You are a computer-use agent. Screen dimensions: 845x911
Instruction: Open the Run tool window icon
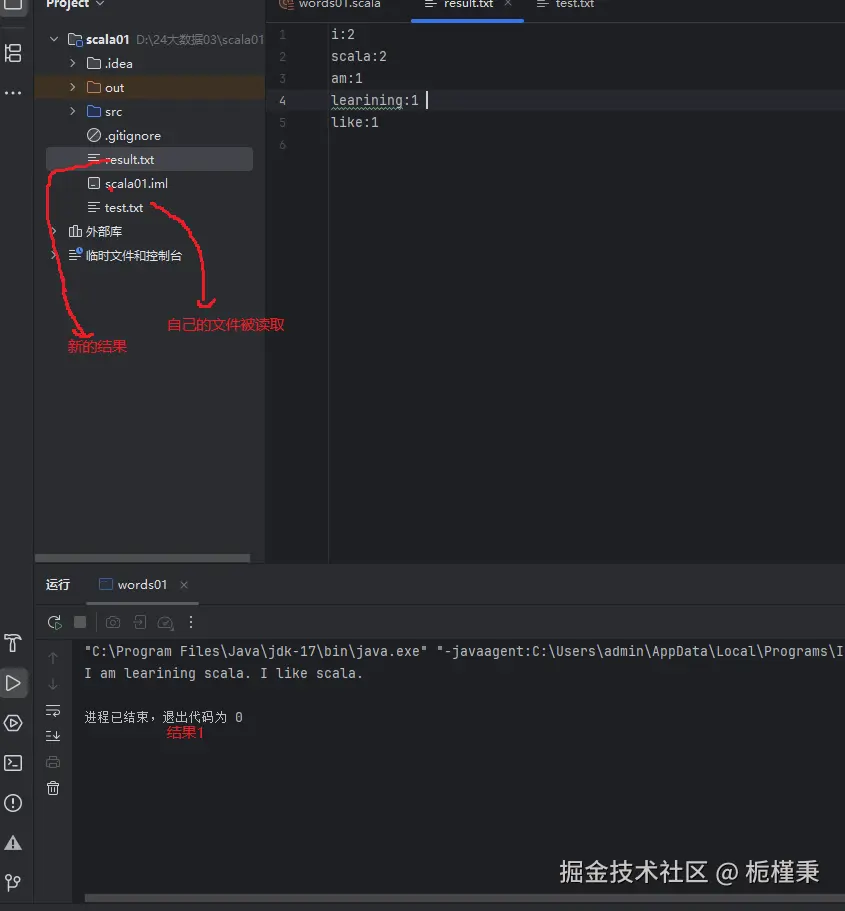(x=13, y=683)
